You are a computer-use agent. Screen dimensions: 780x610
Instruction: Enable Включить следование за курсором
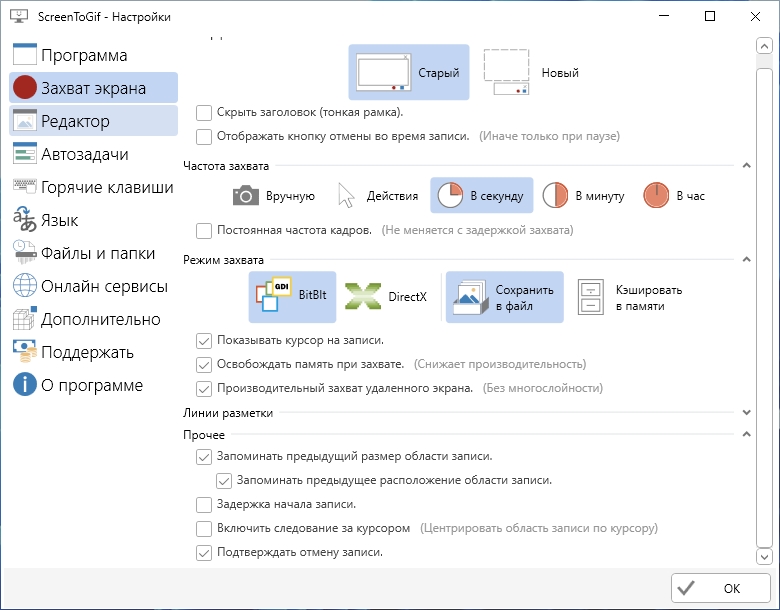(204, 528)
